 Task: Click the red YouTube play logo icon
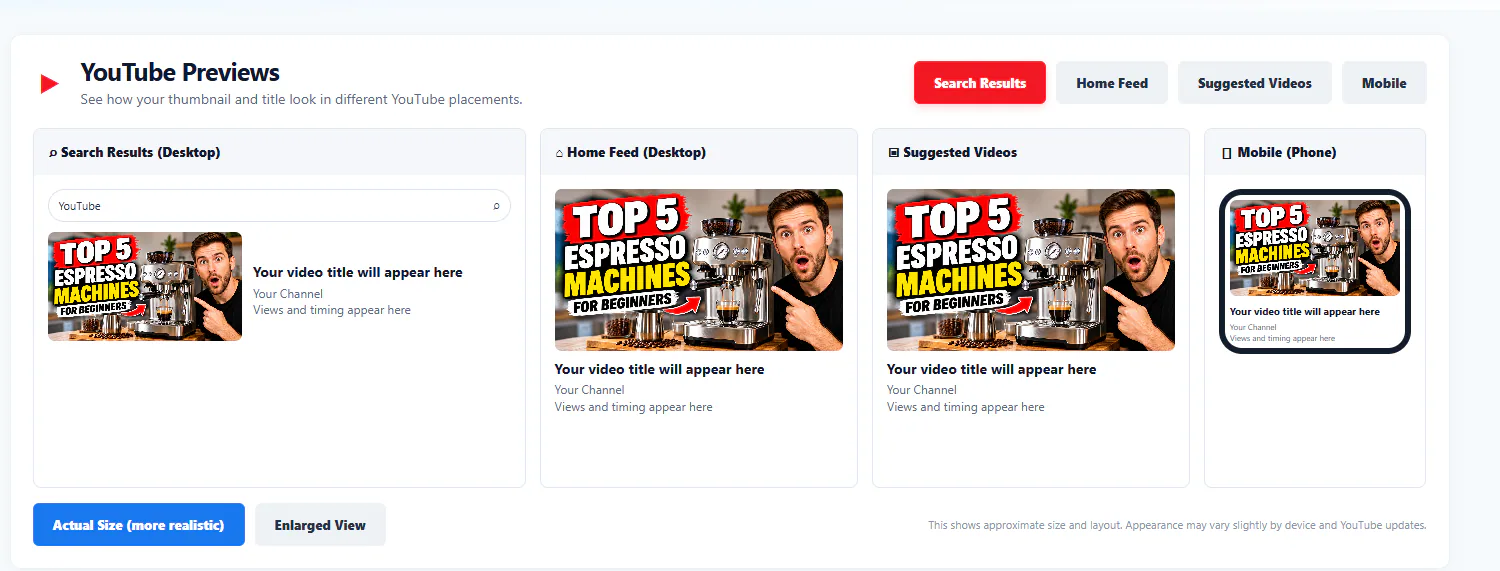pyautogui.click(x=50, y=84)
